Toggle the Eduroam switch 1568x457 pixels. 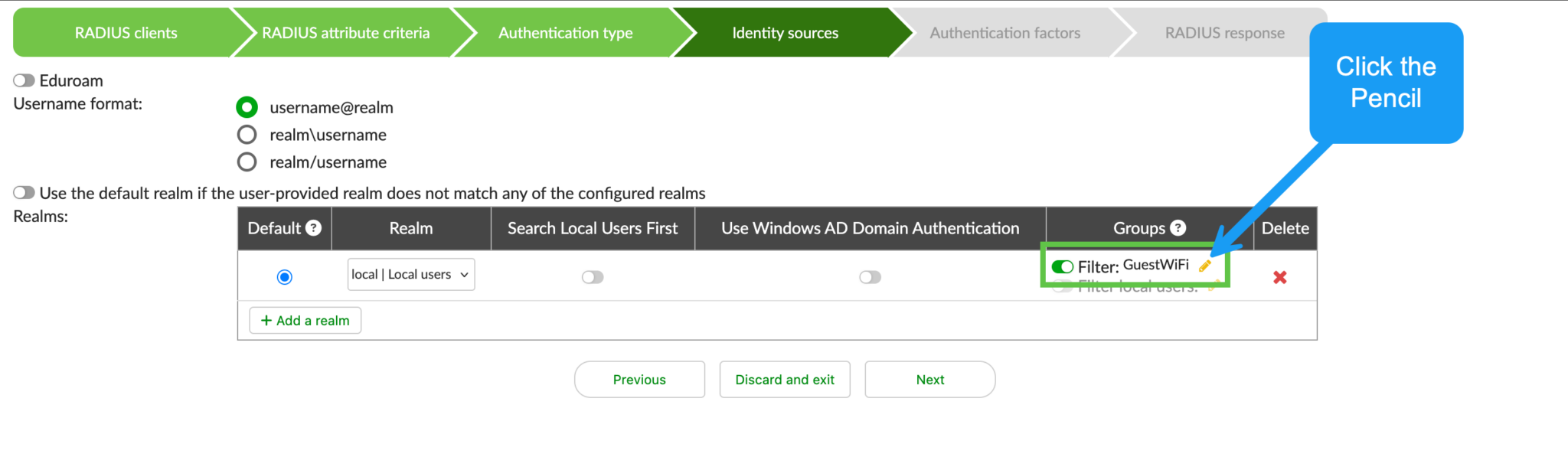click(x=24, y=80)
